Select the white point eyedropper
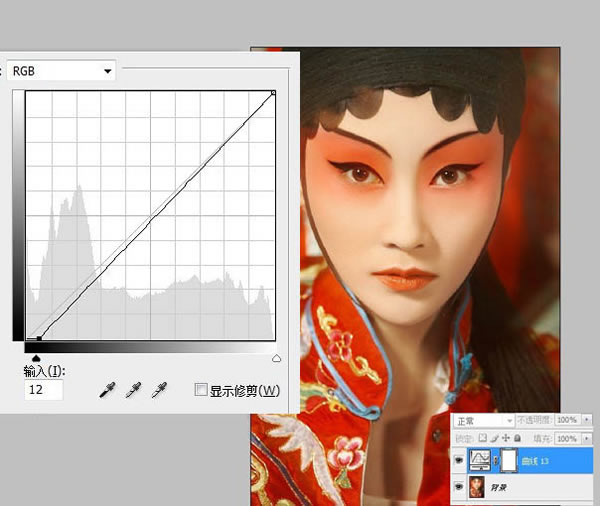 (x=159, y=390)
